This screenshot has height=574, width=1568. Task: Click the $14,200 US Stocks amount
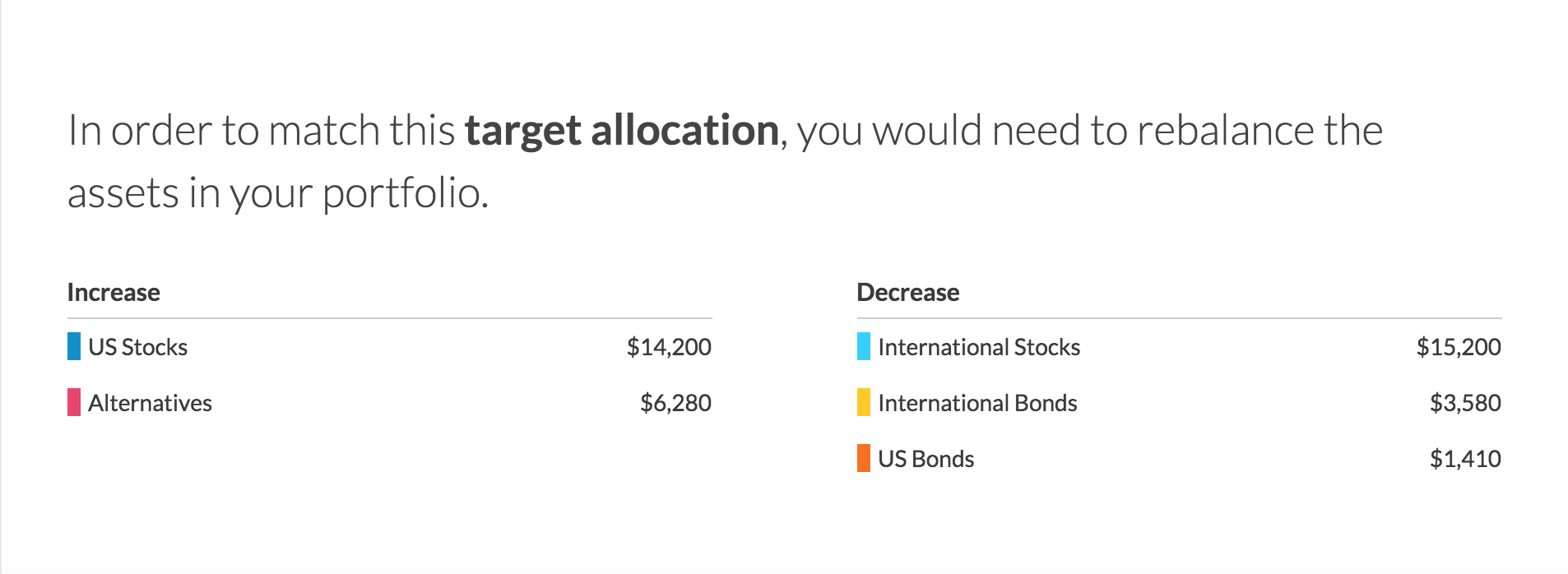tap(668, 347)
